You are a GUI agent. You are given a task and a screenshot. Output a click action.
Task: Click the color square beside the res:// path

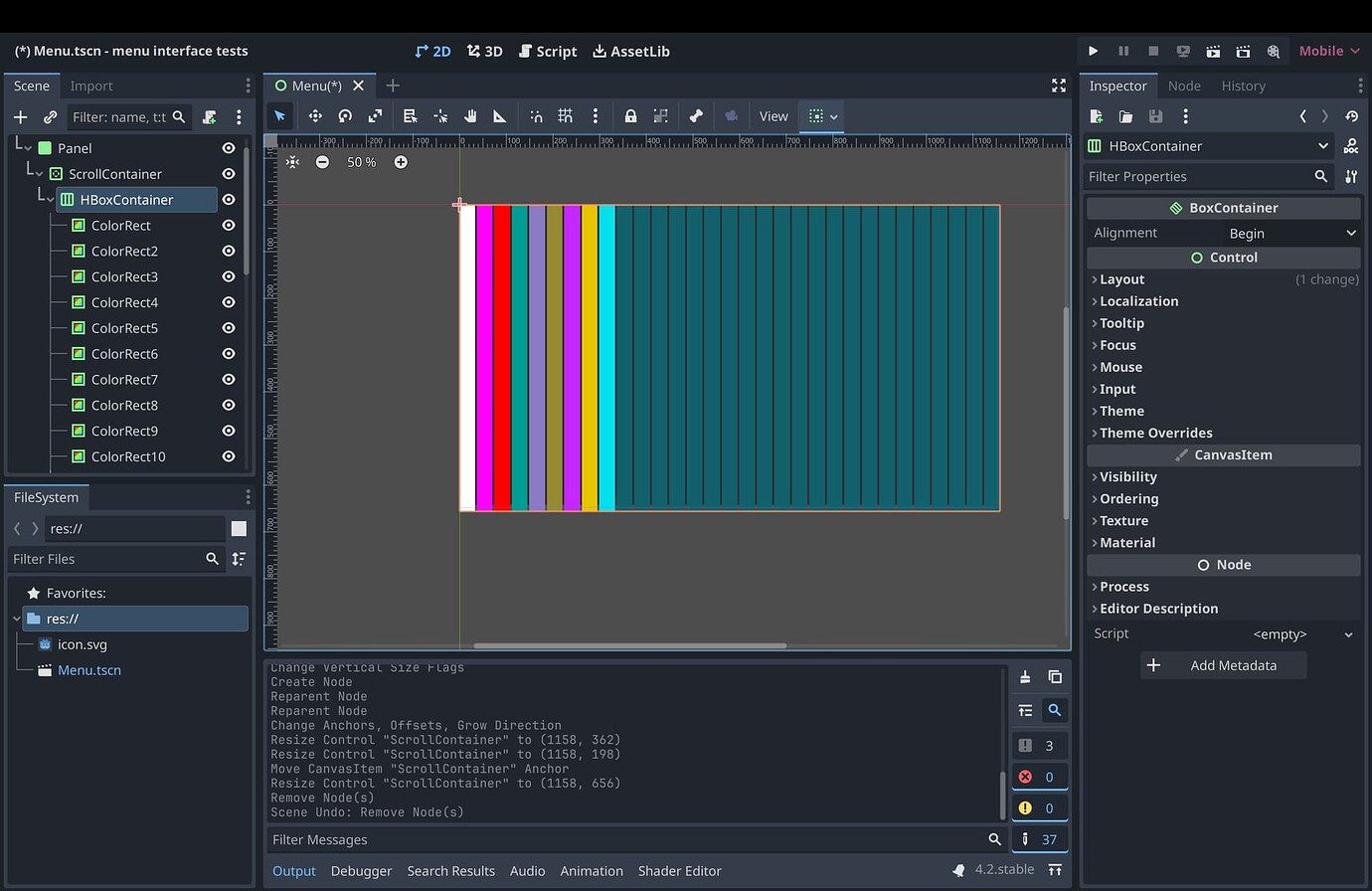[x=239, y=528]
